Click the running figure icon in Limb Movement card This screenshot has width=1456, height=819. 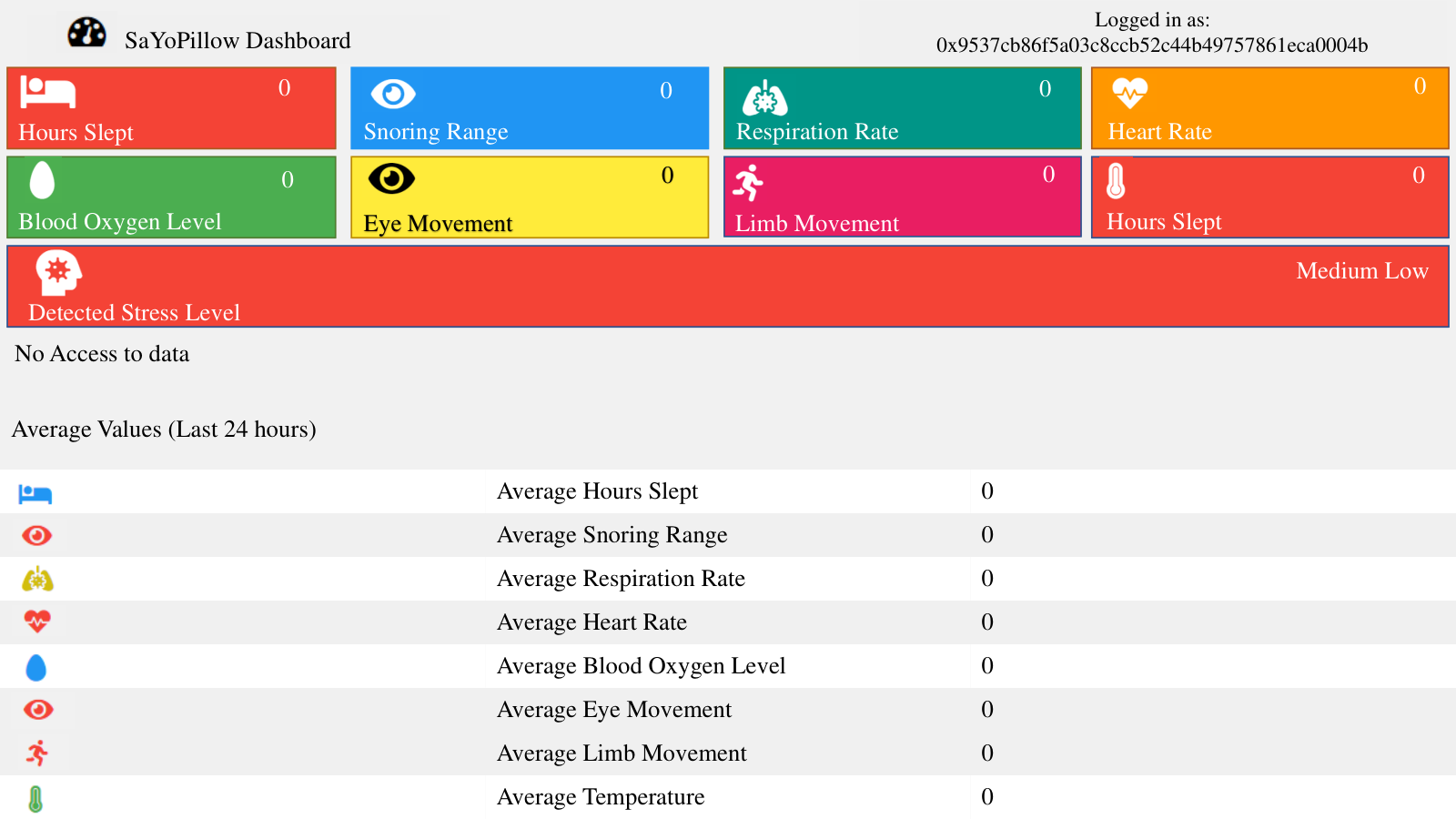[x=748, y=183]
